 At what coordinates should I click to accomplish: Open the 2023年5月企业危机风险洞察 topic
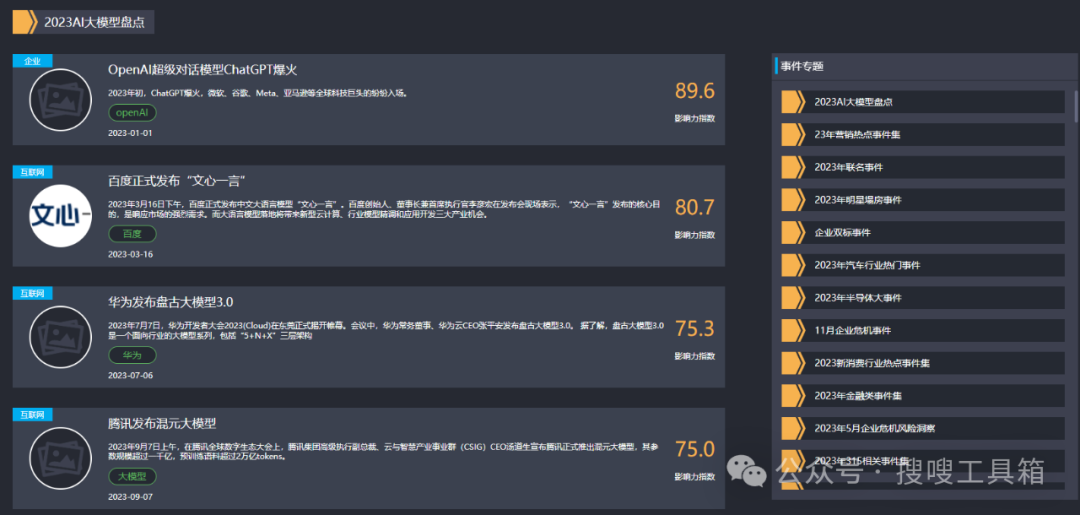point(923,428)
